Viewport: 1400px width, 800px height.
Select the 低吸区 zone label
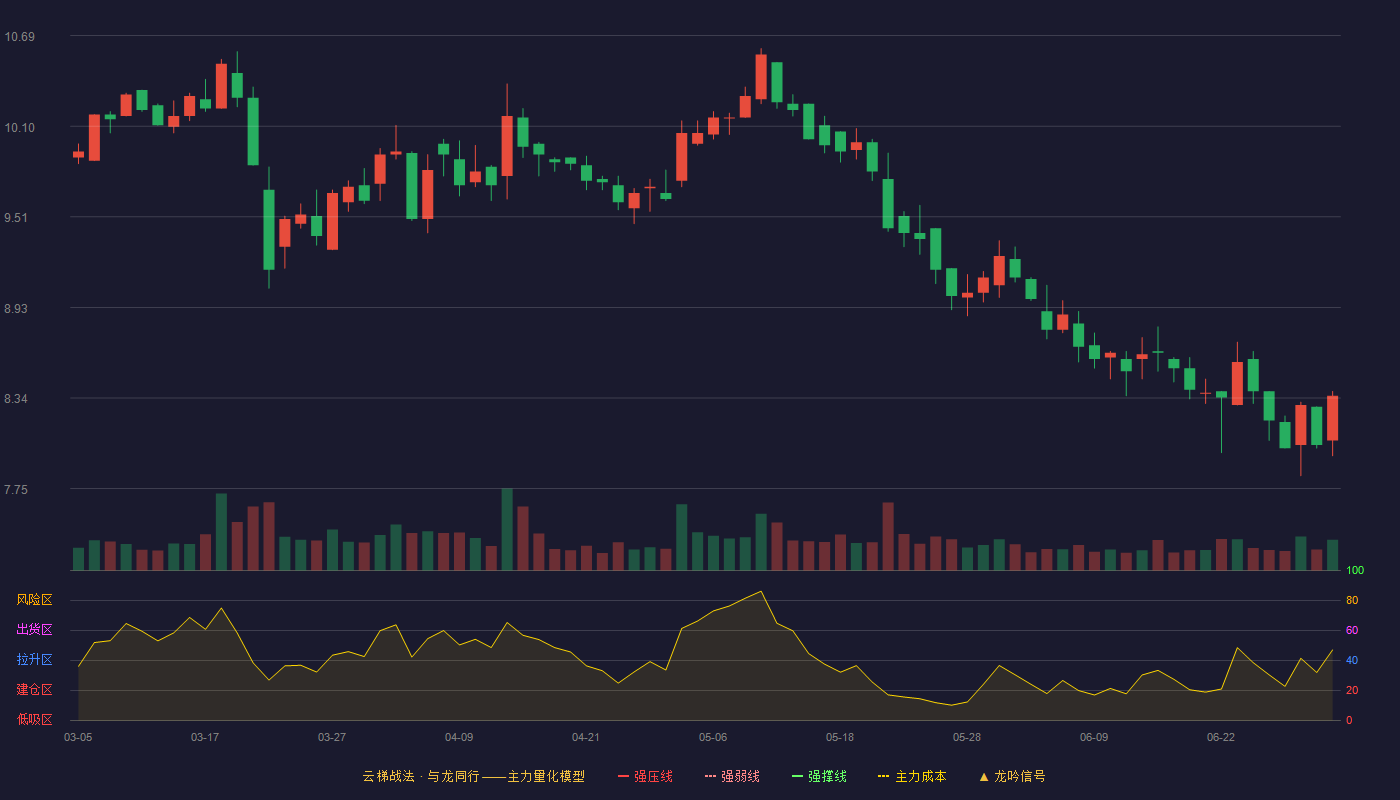[x=34, y=719]
